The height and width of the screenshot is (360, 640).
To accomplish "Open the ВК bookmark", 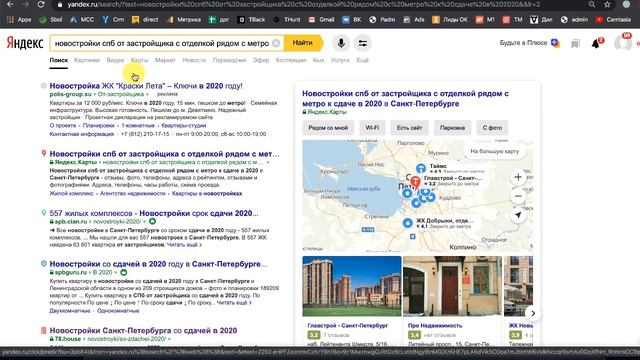I will point(352,19).
